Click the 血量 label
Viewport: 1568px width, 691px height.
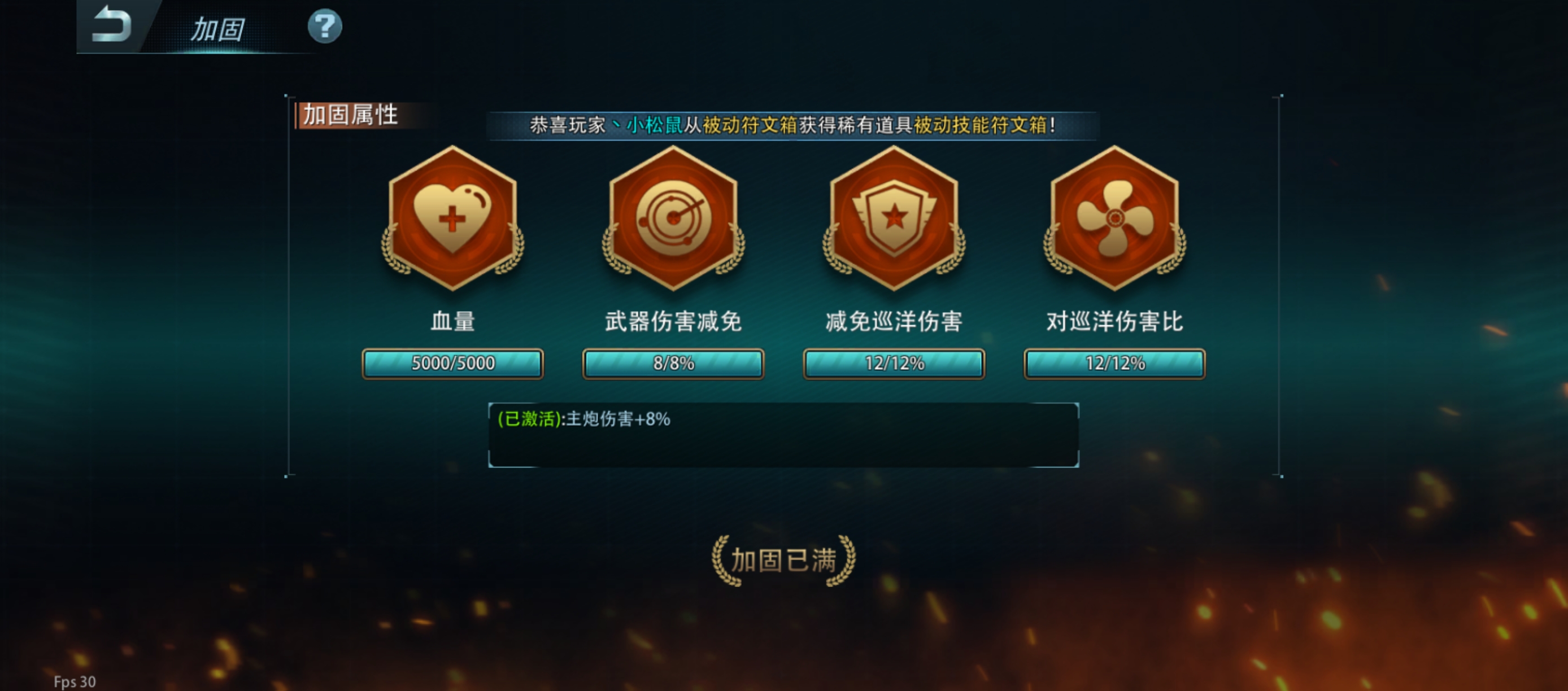tap(452, 321)
